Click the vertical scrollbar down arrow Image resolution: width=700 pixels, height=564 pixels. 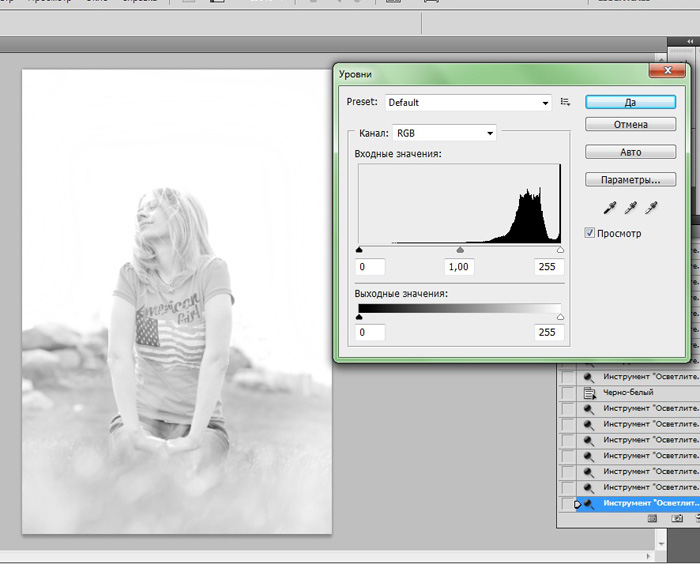coord(661,544)
